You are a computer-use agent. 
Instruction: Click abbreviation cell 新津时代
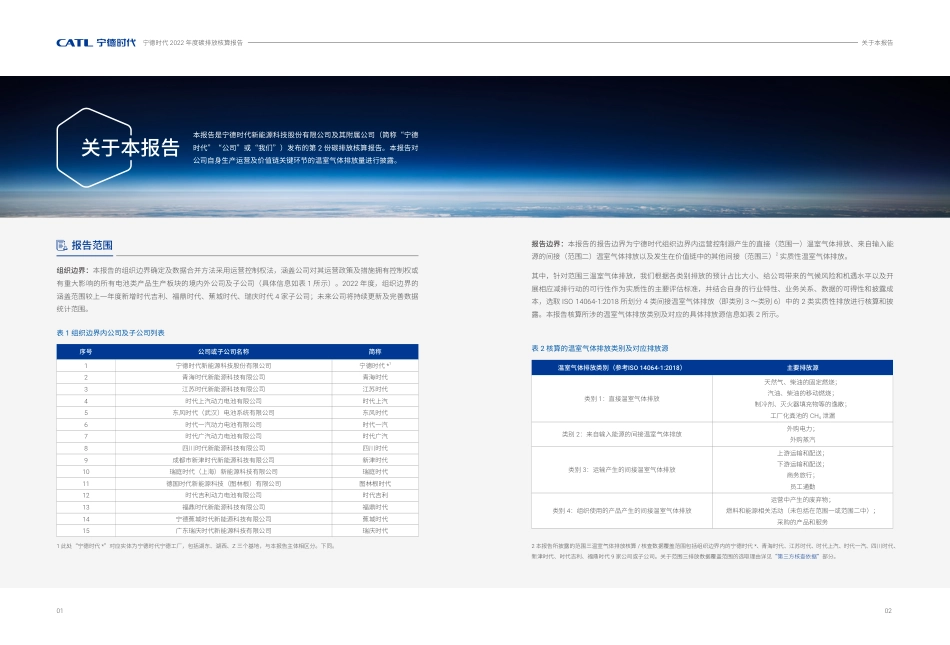[x=375, y=460]
